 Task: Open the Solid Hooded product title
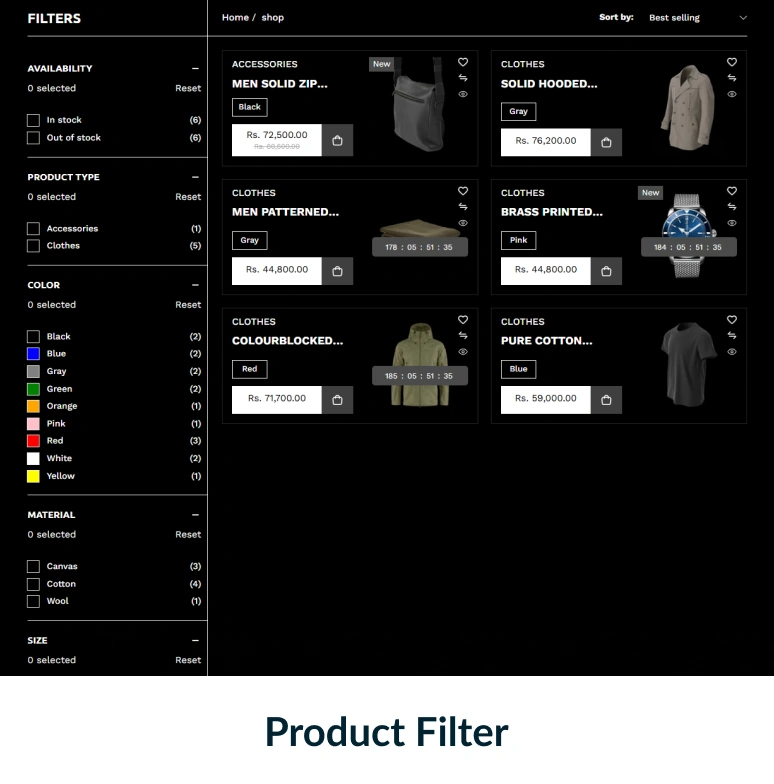click(549, 84)
